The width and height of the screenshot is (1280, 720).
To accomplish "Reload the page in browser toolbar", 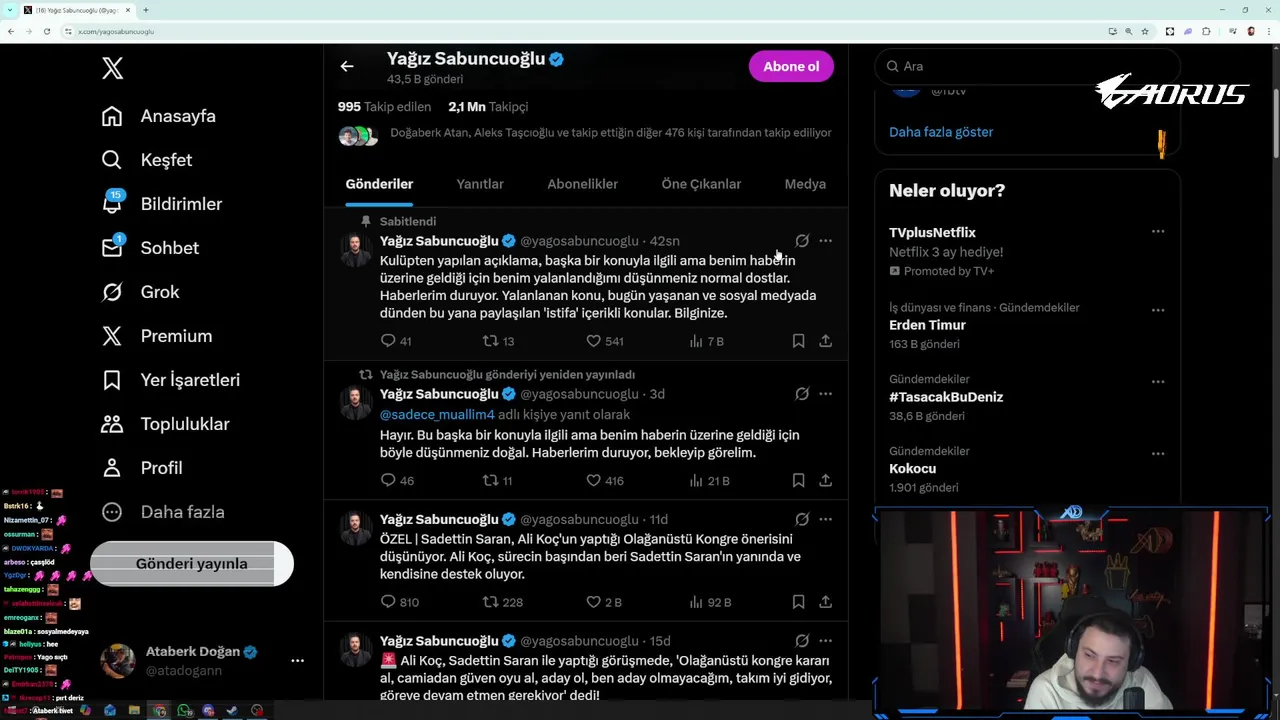I will click(x=46, y=31).
